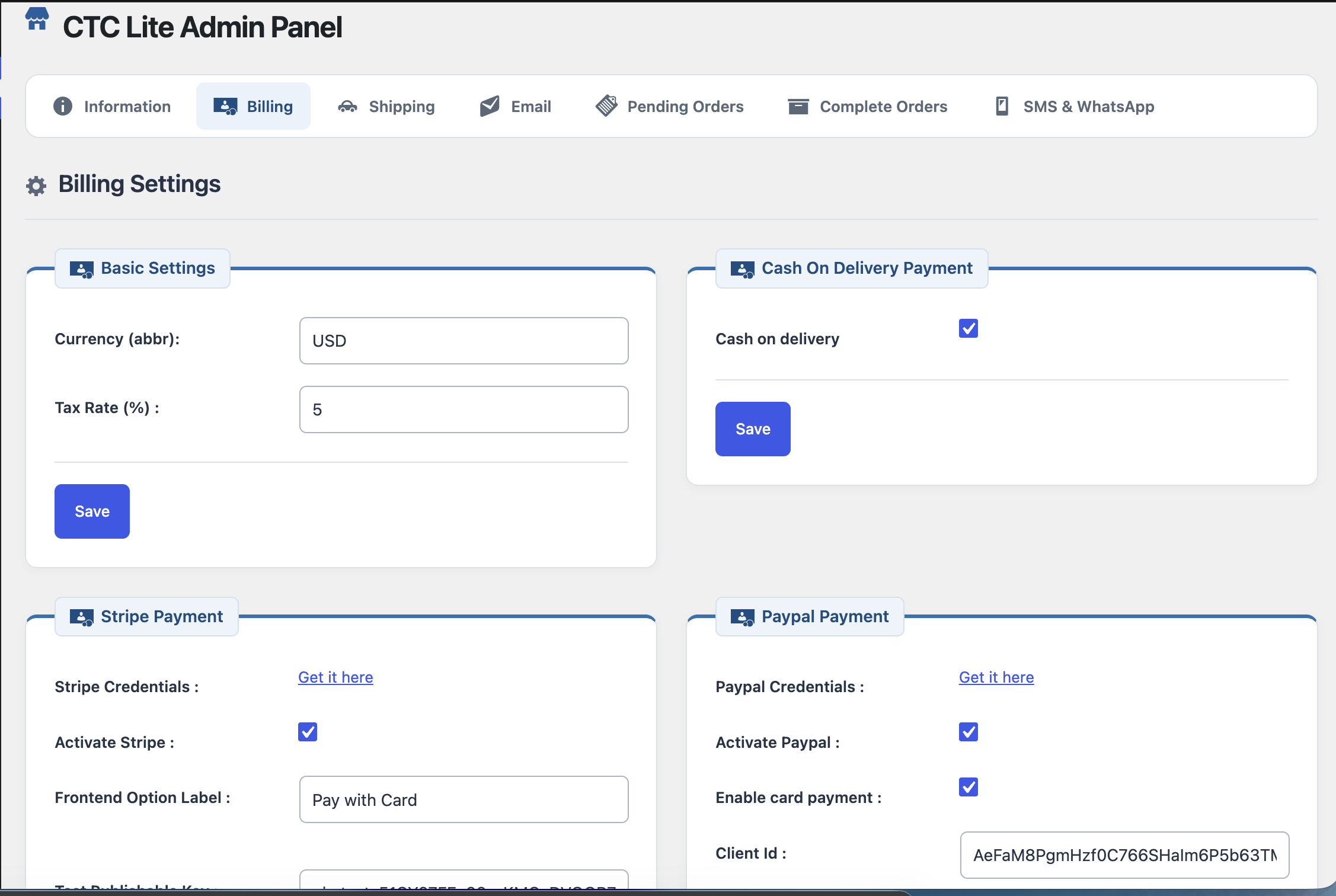Click the store icon beside CTC Lite Admin Panel
1336x896 pixels.
[x=37, y=20]
